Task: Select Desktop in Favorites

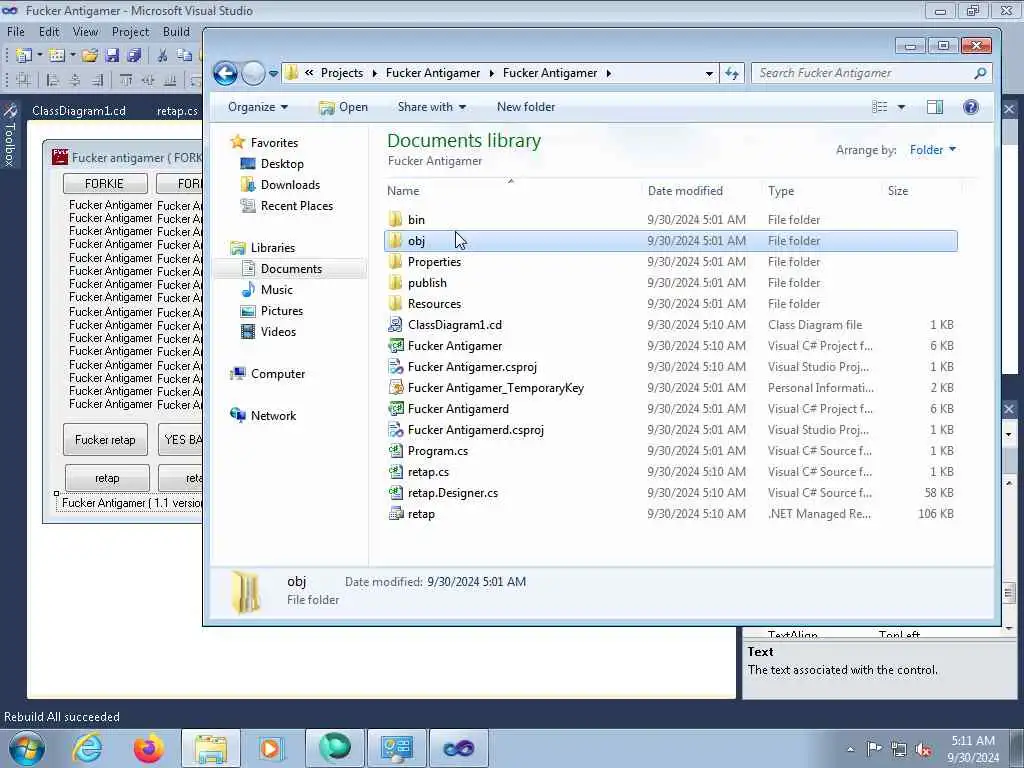Action: (x=282, y=164)
